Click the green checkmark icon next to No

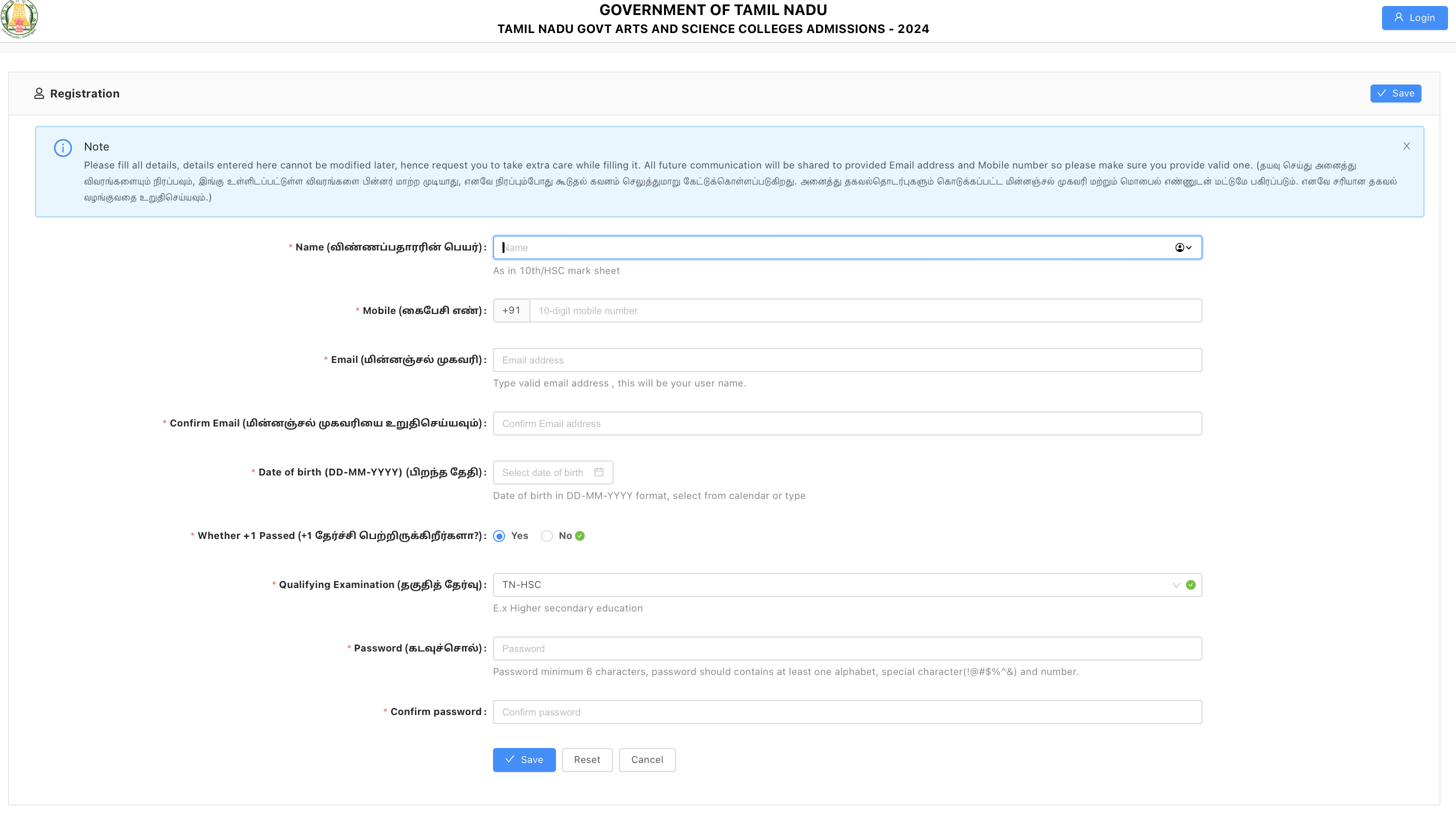tap(580, 536)
